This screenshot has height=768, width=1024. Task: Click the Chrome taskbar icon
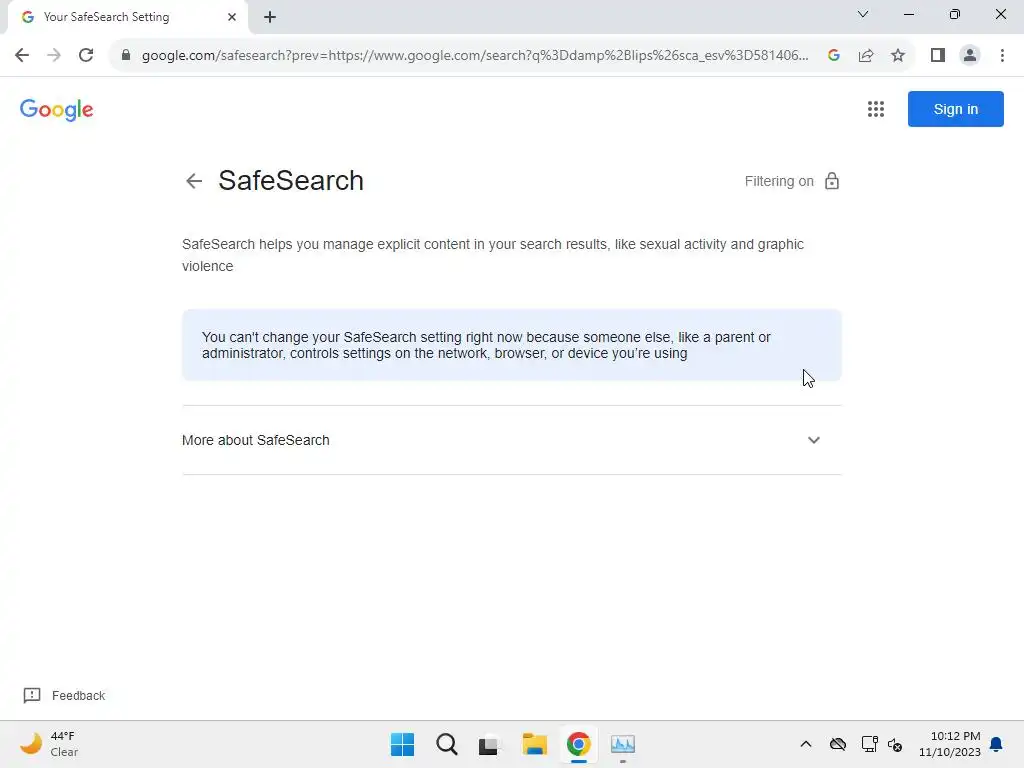click(x=579, y=744)
